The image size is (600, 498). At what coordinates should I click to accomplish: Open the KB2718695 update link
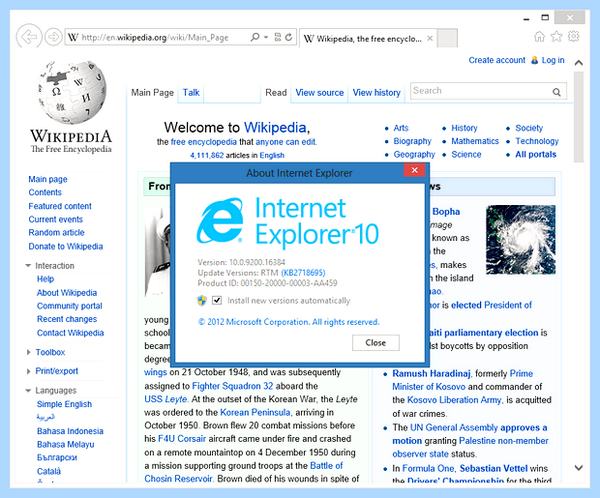click(x=303, y=273)
